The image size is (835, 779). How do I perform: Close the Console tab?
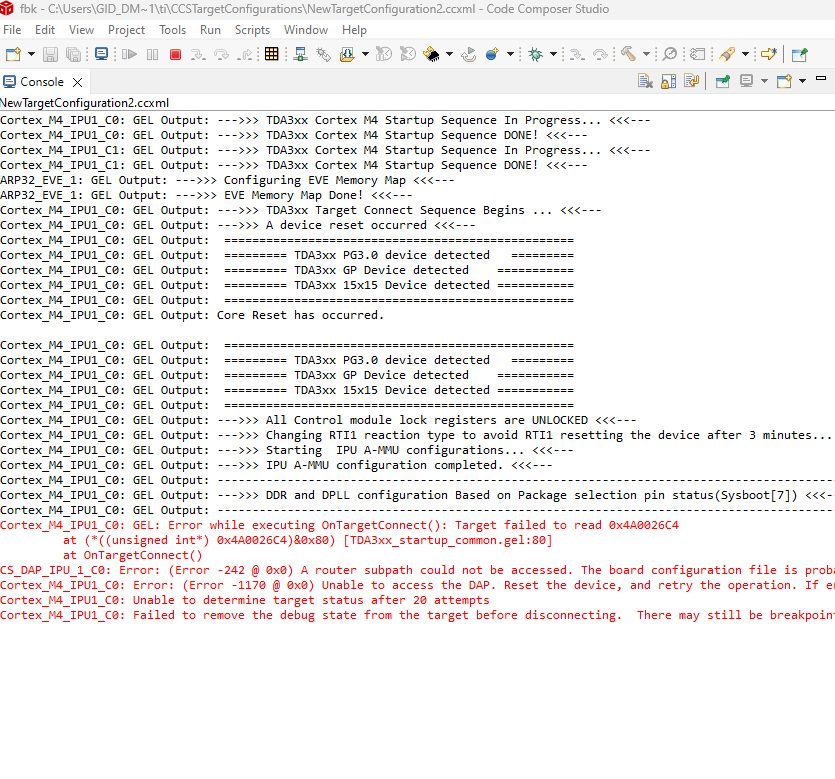(x=77, y=82)
